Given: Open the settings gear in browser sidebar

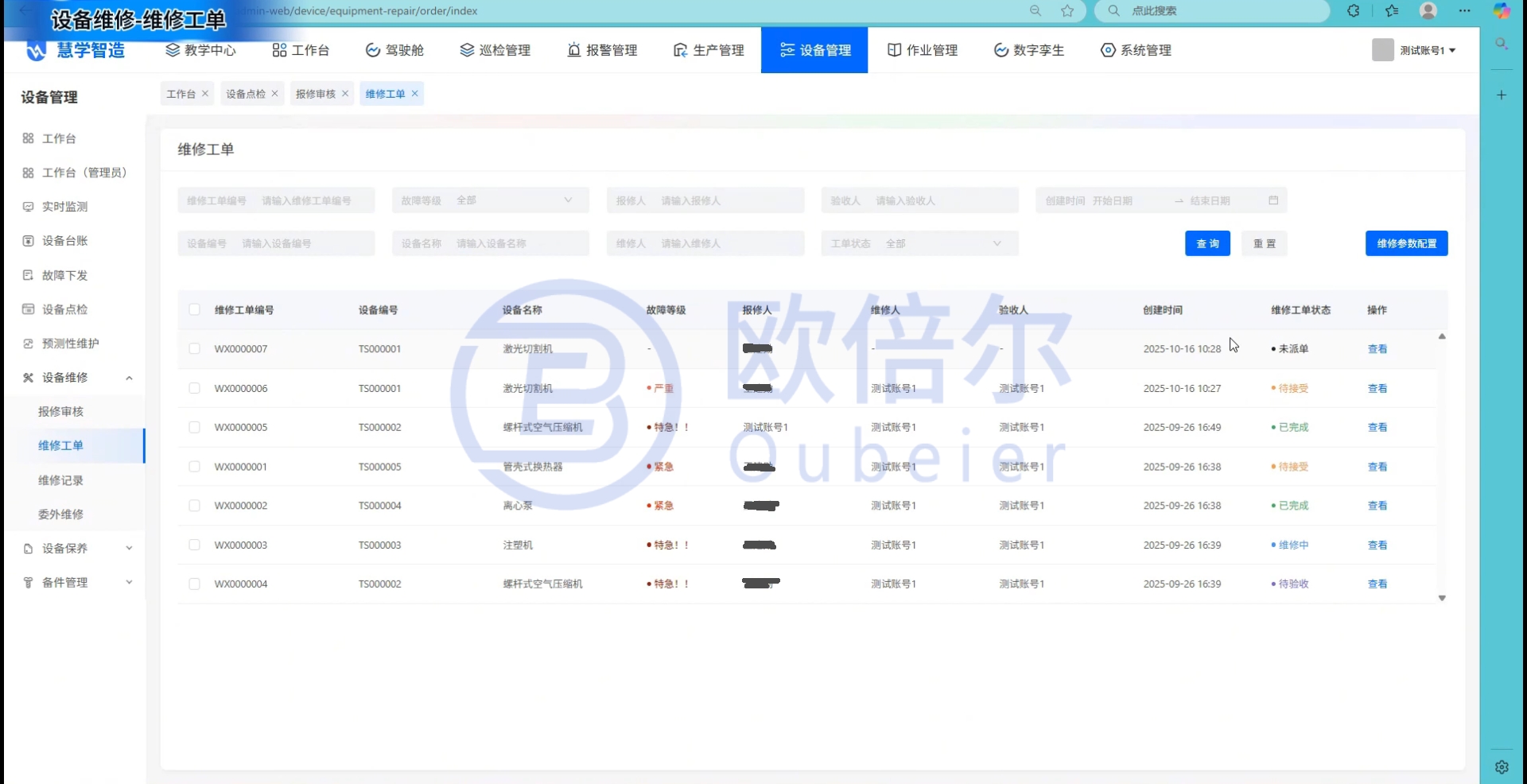Looking at the screenshot, I should point(1502,767).
